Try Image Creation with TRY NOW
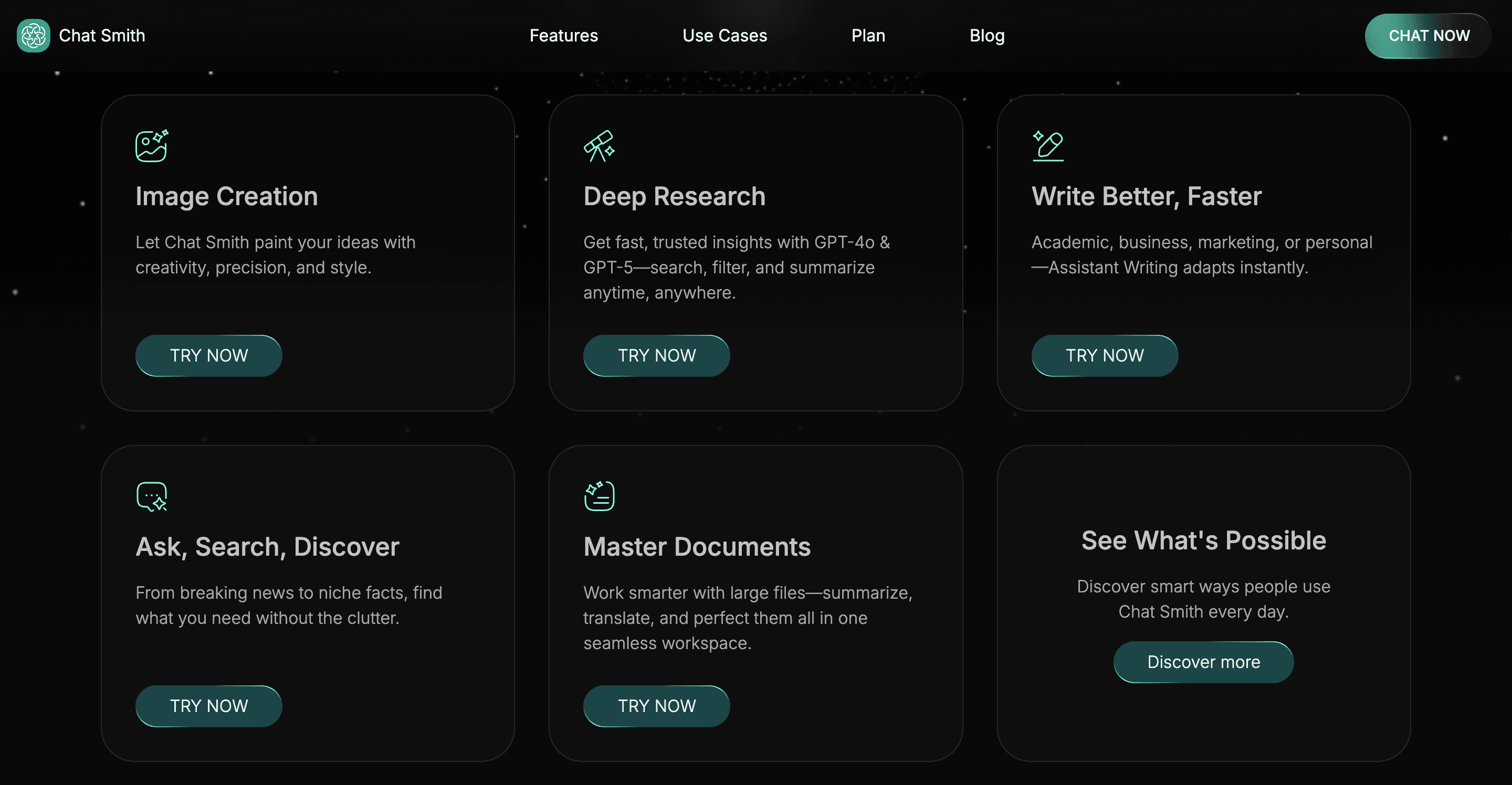 point(208,356)
